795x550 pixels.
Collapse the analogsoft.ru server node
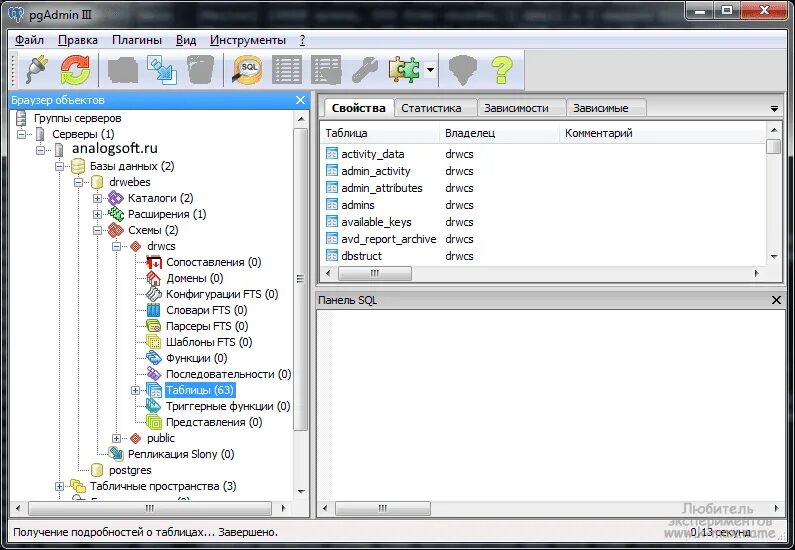[41, 150]
